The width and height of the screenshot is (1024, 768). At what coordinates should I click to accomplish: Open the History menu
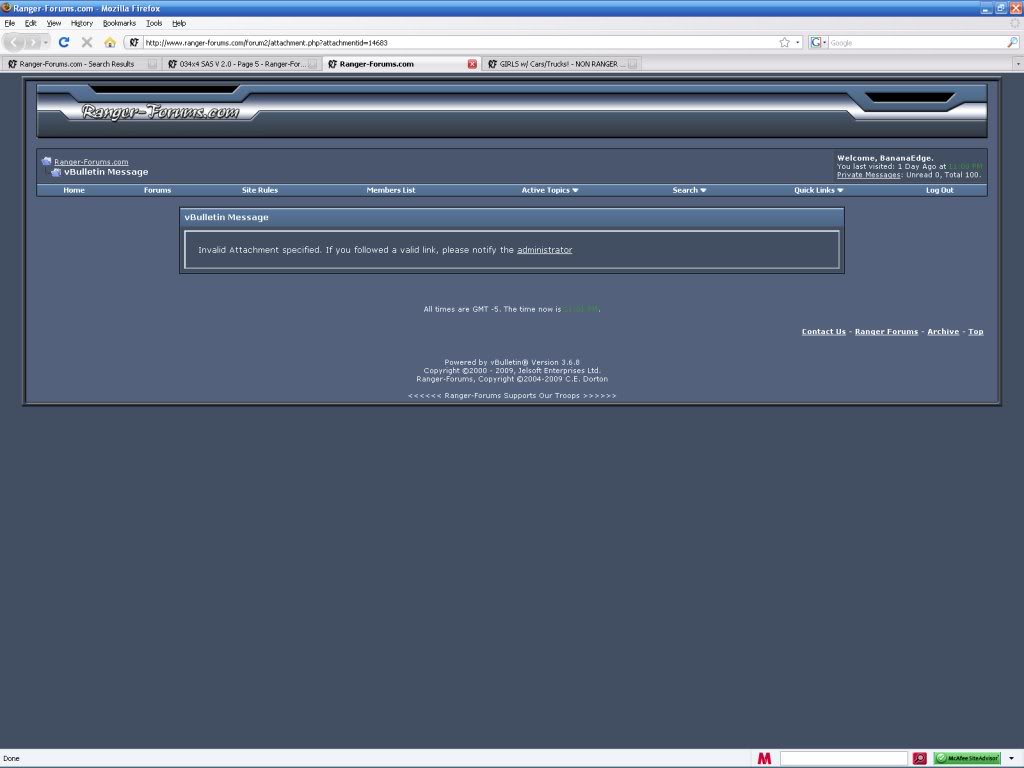(x=82, y=23)
